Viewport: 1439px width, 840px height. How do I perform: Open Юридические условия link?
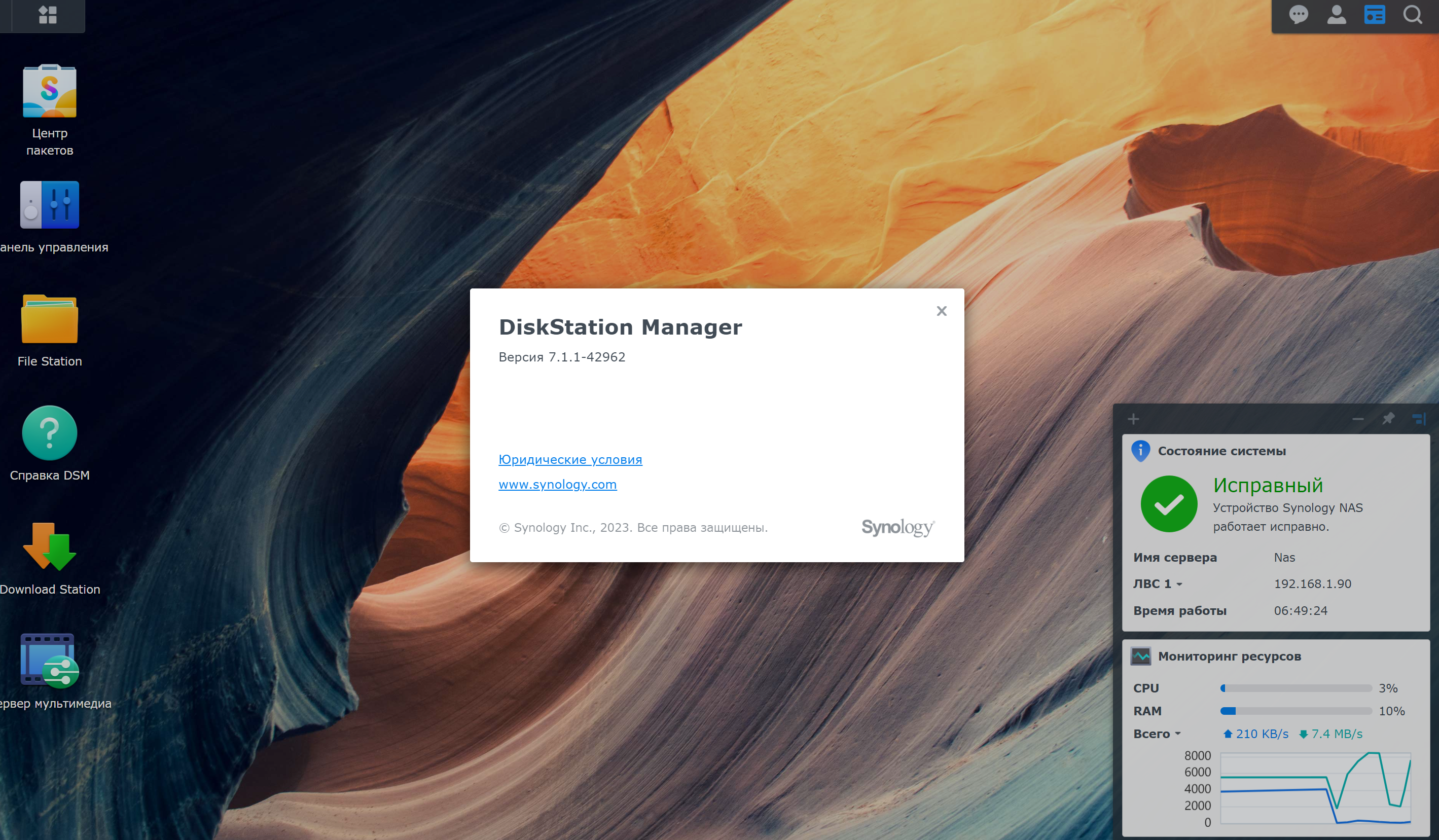570,460
